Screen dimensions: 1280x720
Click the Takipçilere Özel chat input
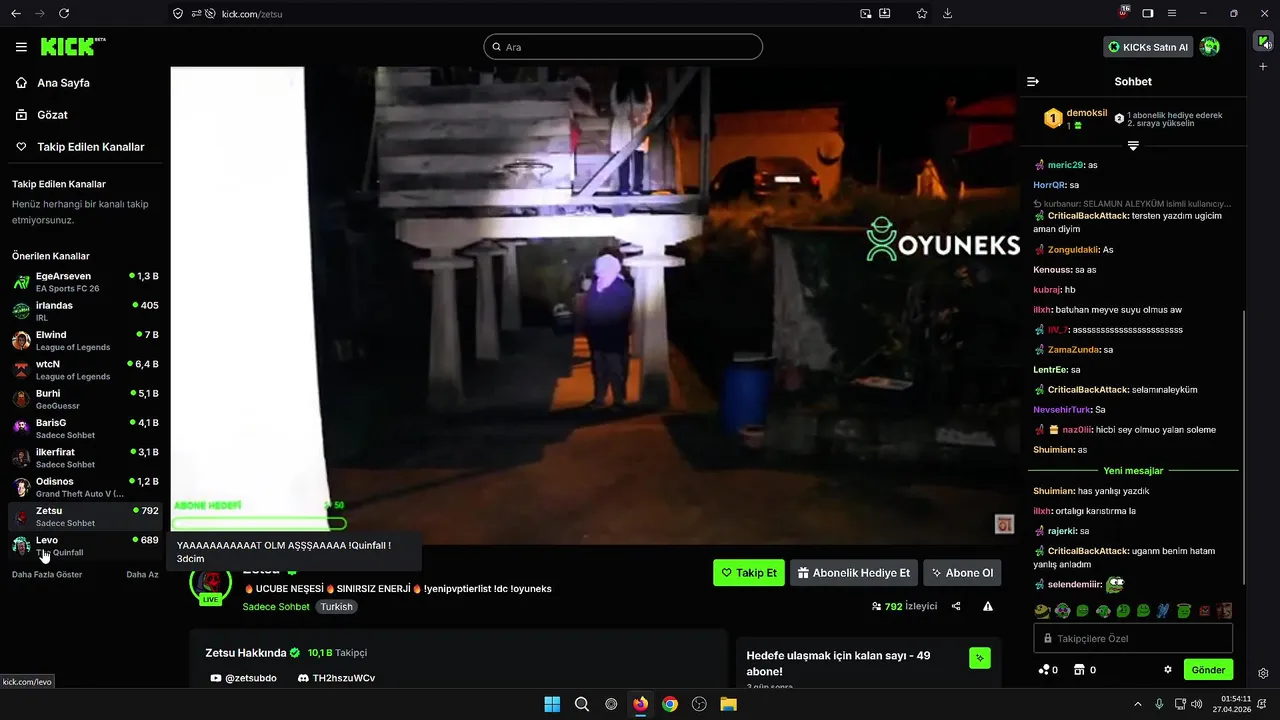click(1133, 638)
